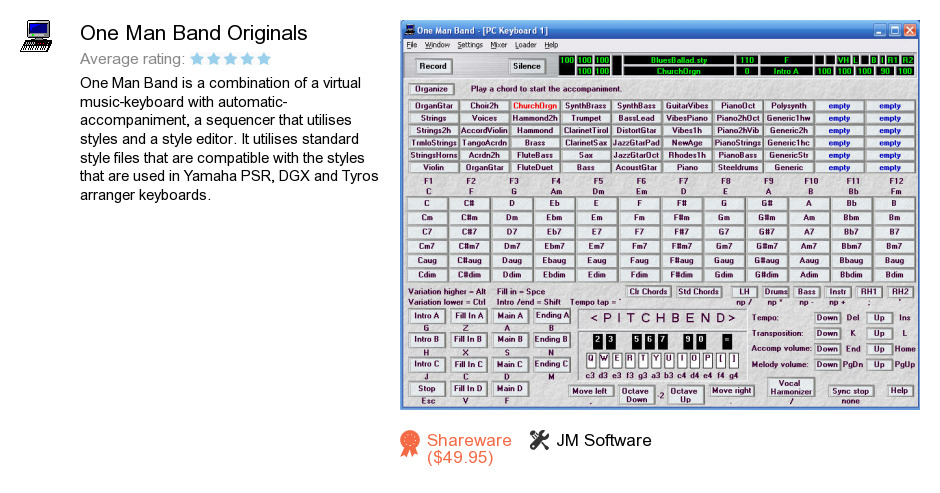Play the G7 chord button
Image resolution: width=940 pixels, height=493 pixels.
click(724, 232)
